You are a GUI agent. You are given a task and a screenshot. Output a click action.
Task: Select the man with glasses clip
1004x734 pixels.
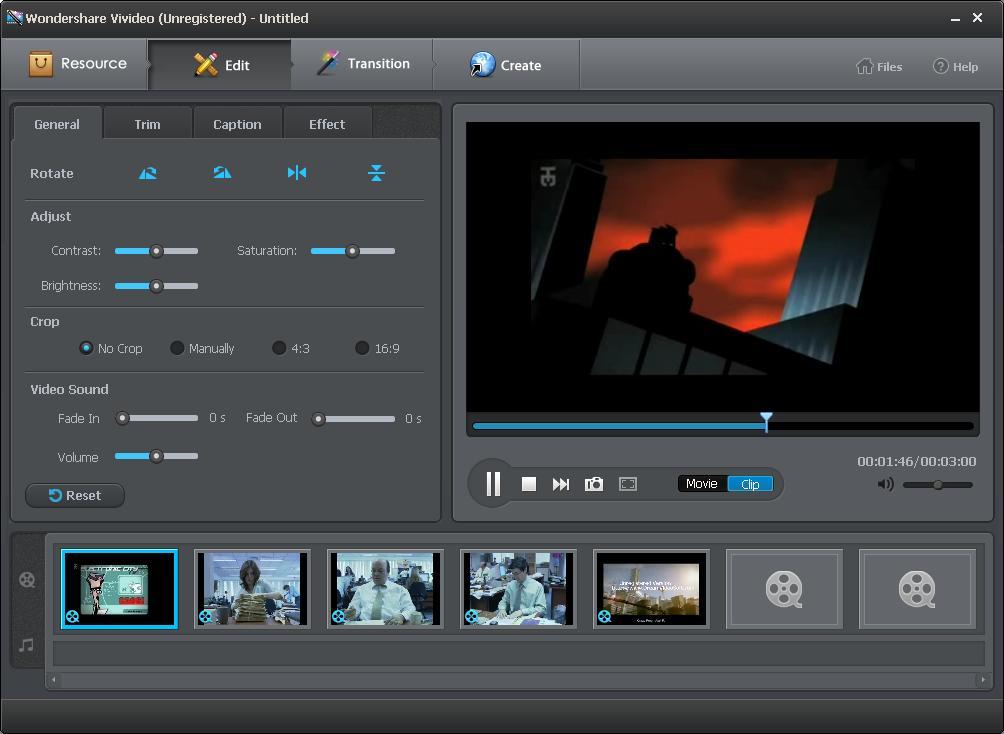coord(518,589)
